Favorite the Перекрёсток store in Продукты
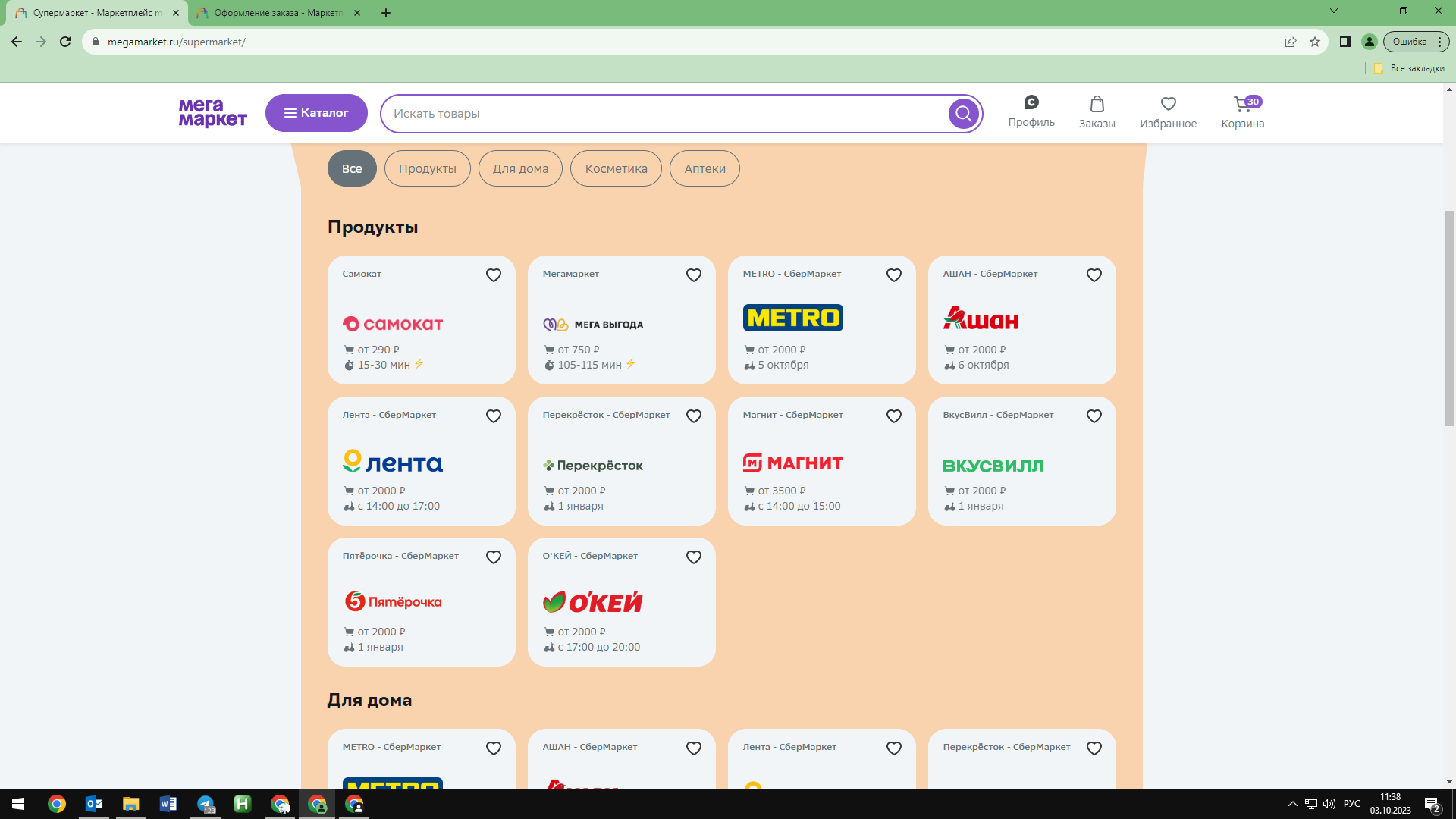 (x=694, y=416)
